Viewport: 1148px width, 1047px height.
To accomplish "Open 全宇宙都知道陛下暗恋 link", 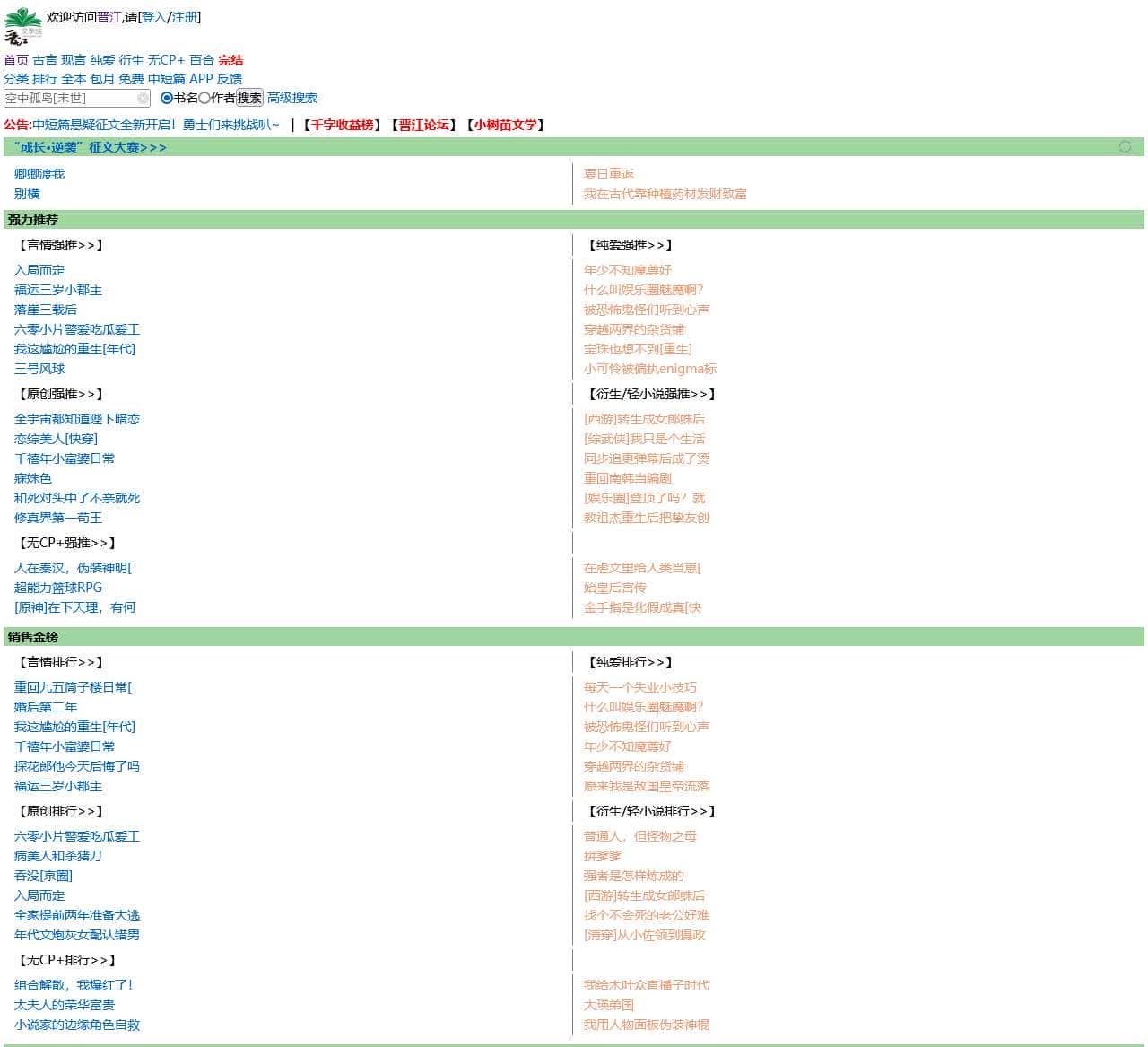I will 77,419.
